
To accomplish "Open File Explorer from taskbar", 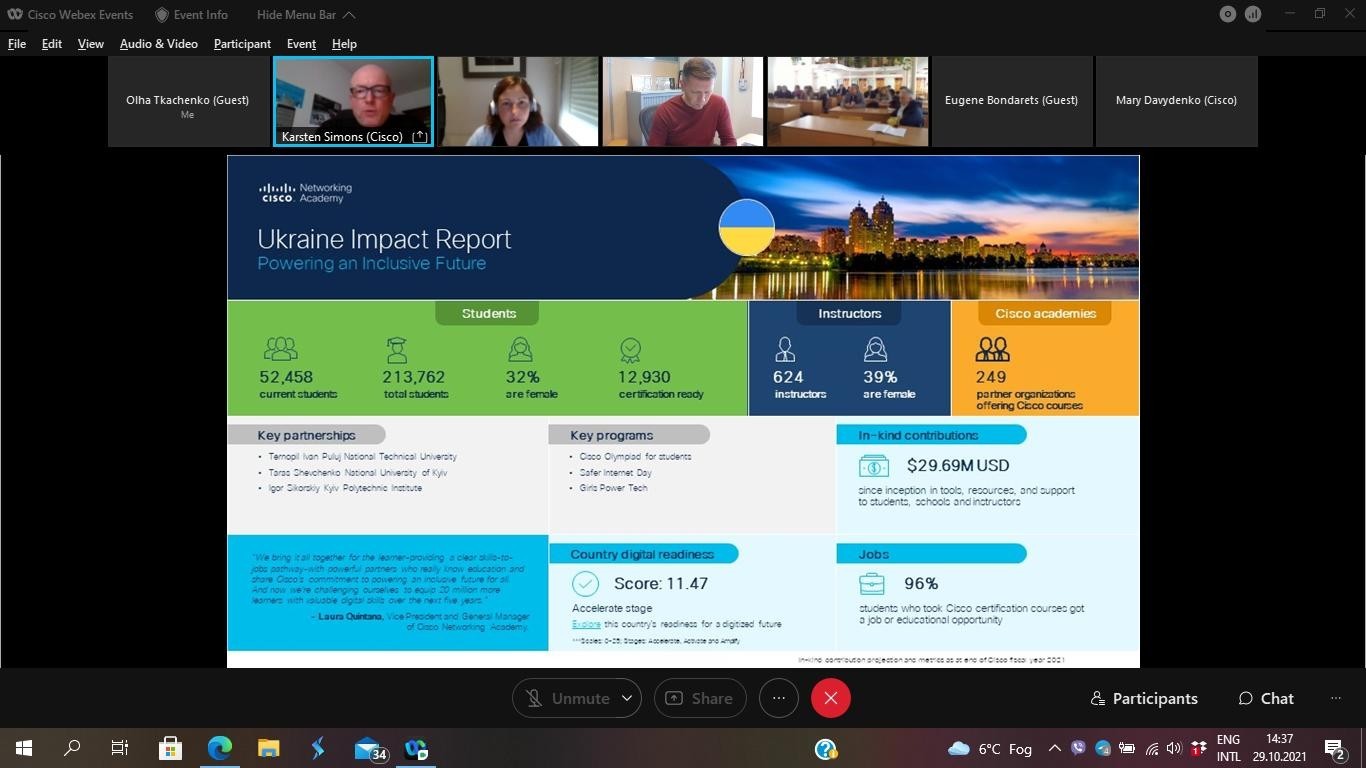I will [x=268, y=748].
